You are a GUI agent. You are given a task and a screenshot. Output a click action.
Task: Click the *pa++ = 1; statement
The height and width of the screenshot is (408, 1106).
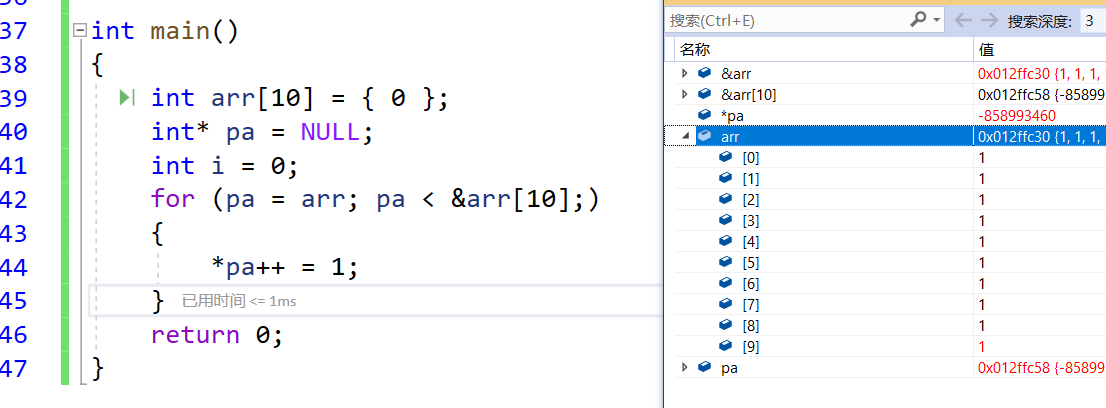coord(285,268)
